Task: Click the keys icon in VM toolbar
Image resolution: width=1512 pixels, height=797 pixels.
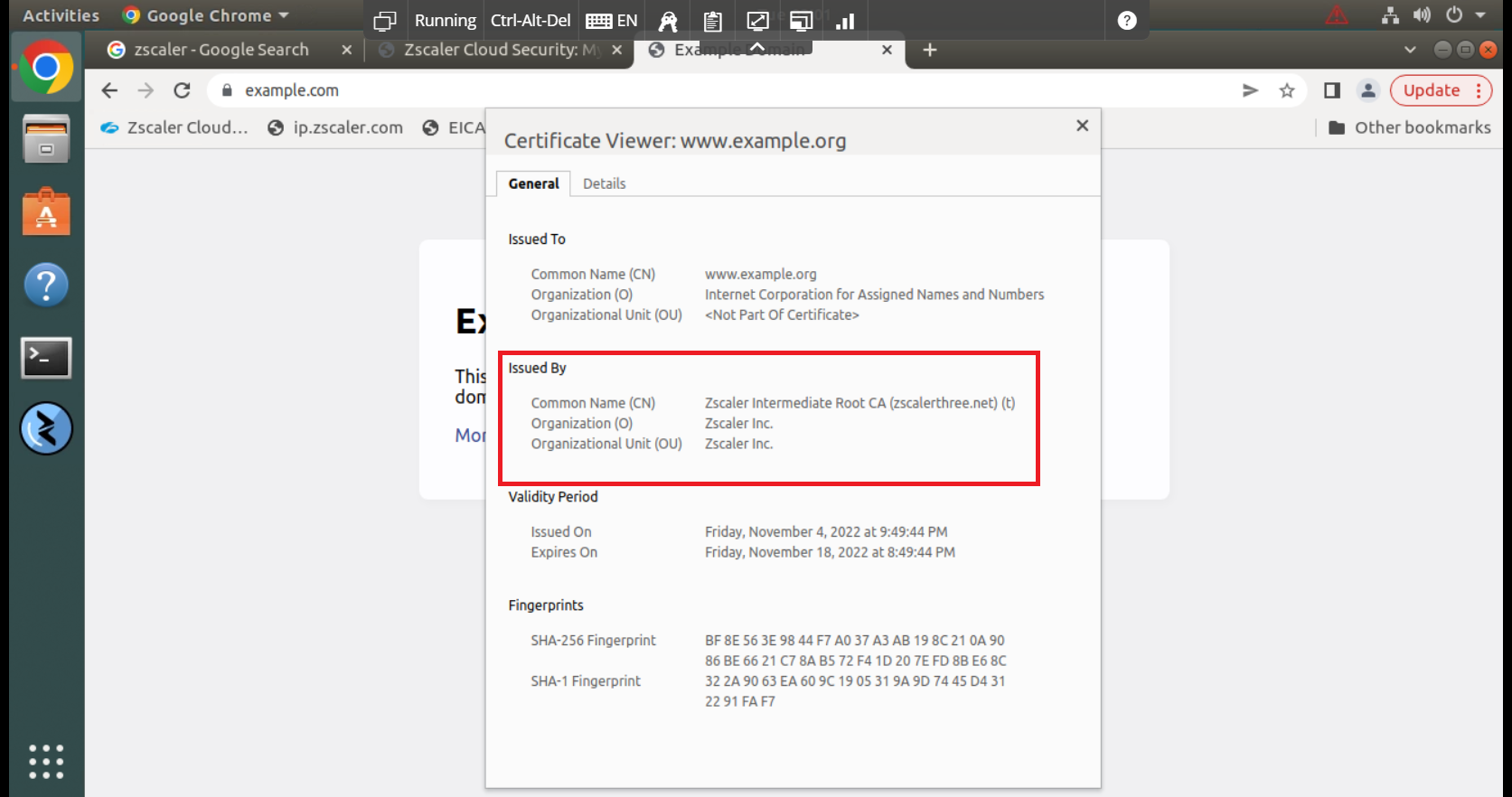Action: [668, 21]
